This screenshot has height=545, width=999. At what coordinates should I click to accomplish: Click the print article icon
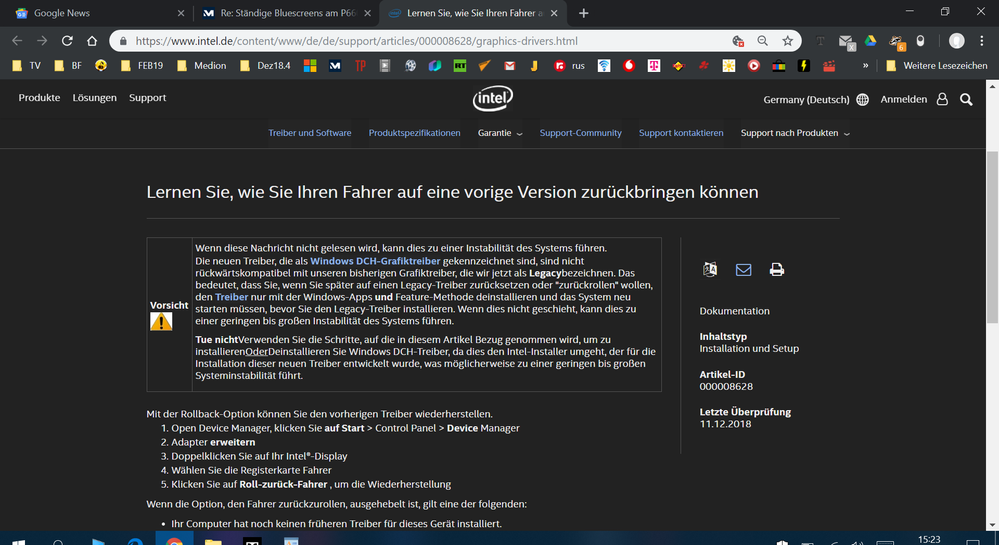pos(776,270)
